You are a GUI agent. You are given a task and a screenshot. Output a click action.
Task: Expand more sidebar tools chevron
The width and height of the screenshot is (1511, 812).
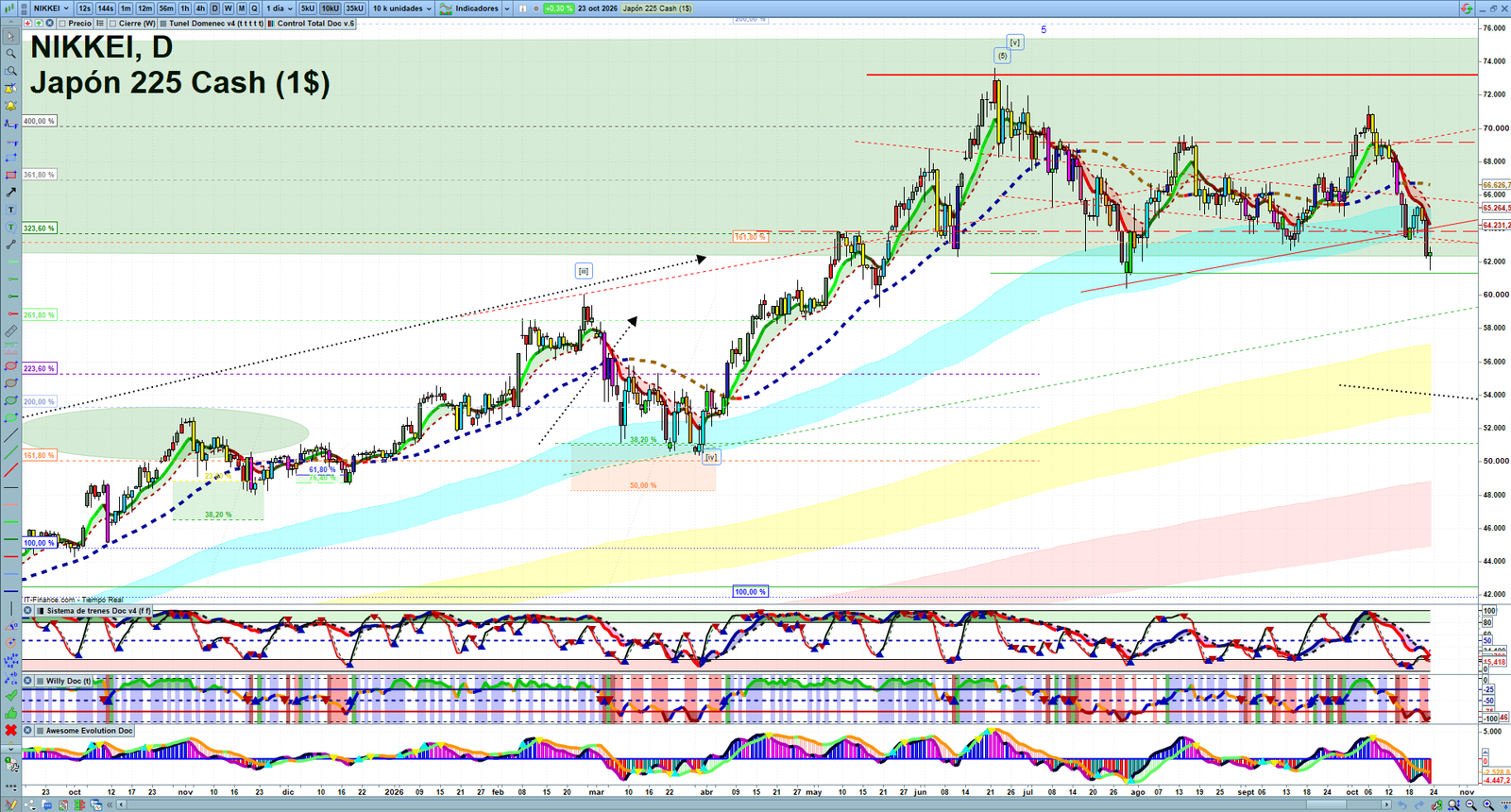click(10, 750)
